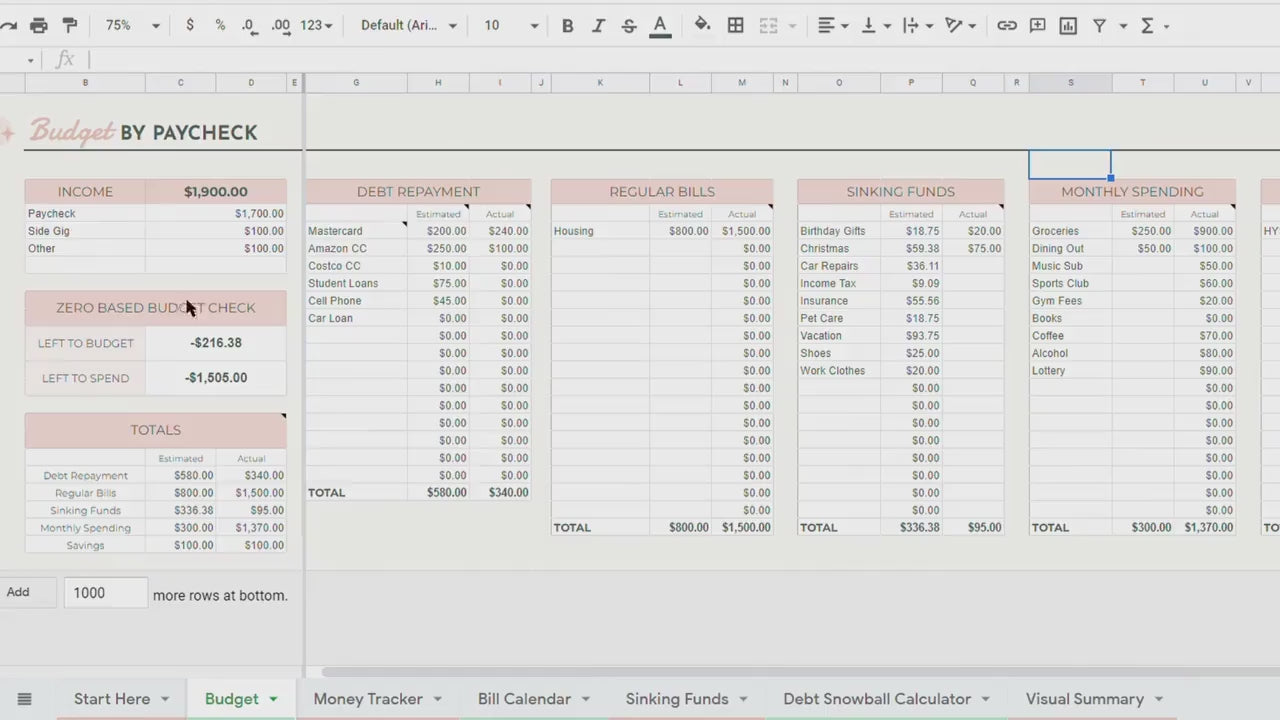Viewport: 1280px width, 720px height.
Task: Click the Print icon
Action: pos(38,25)
